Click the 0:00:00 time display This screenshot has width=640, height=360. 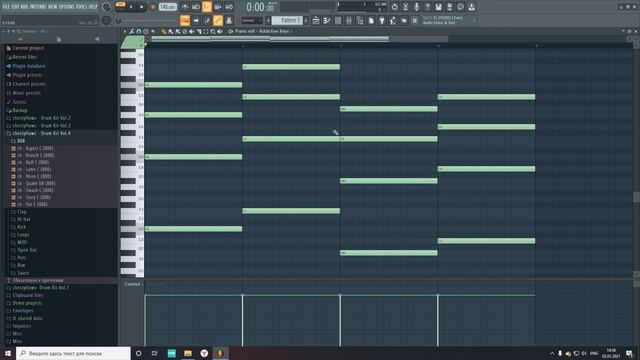(260, 7)
